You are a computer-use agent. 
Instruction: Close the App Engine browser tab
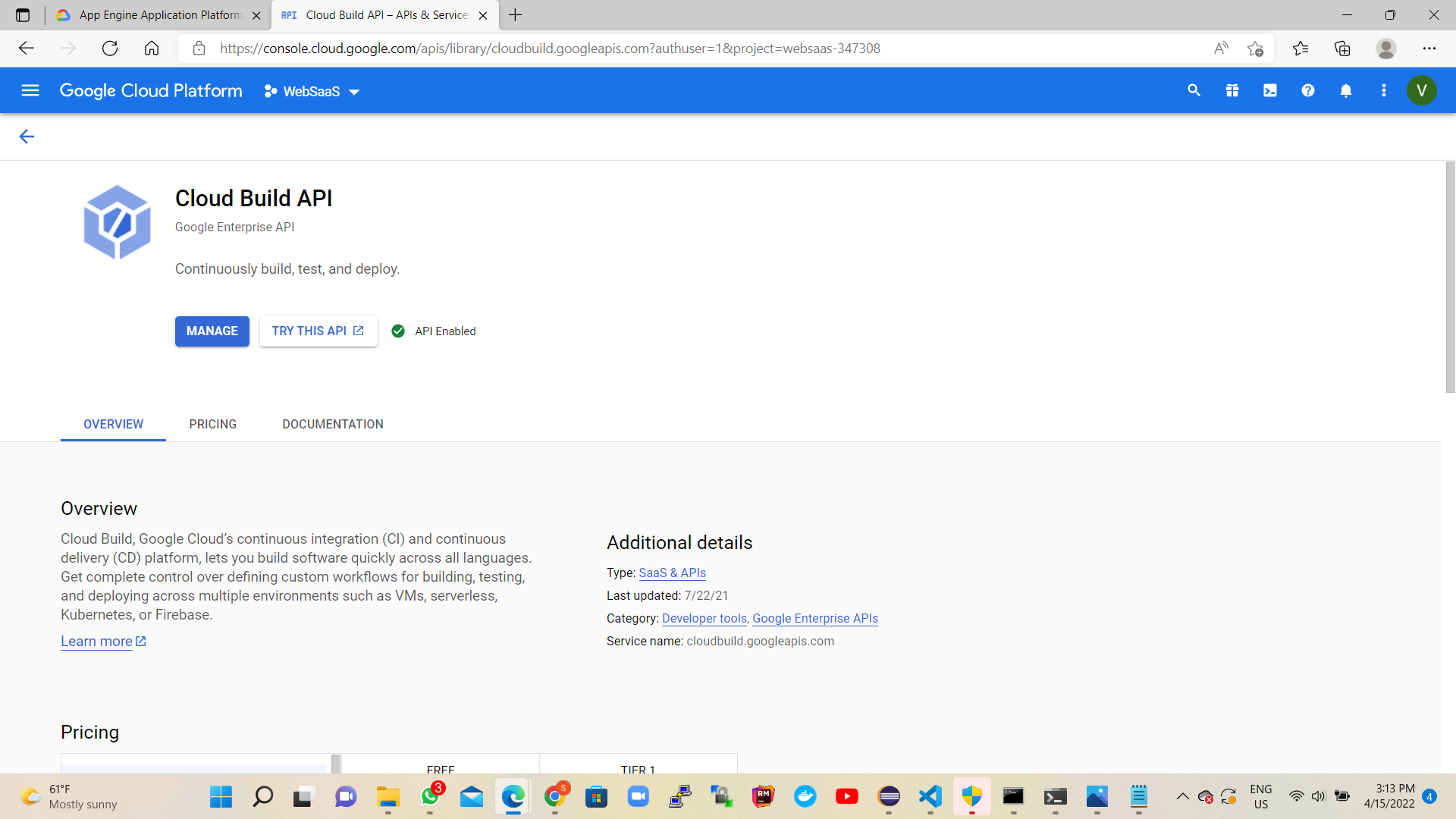point(256,15)
